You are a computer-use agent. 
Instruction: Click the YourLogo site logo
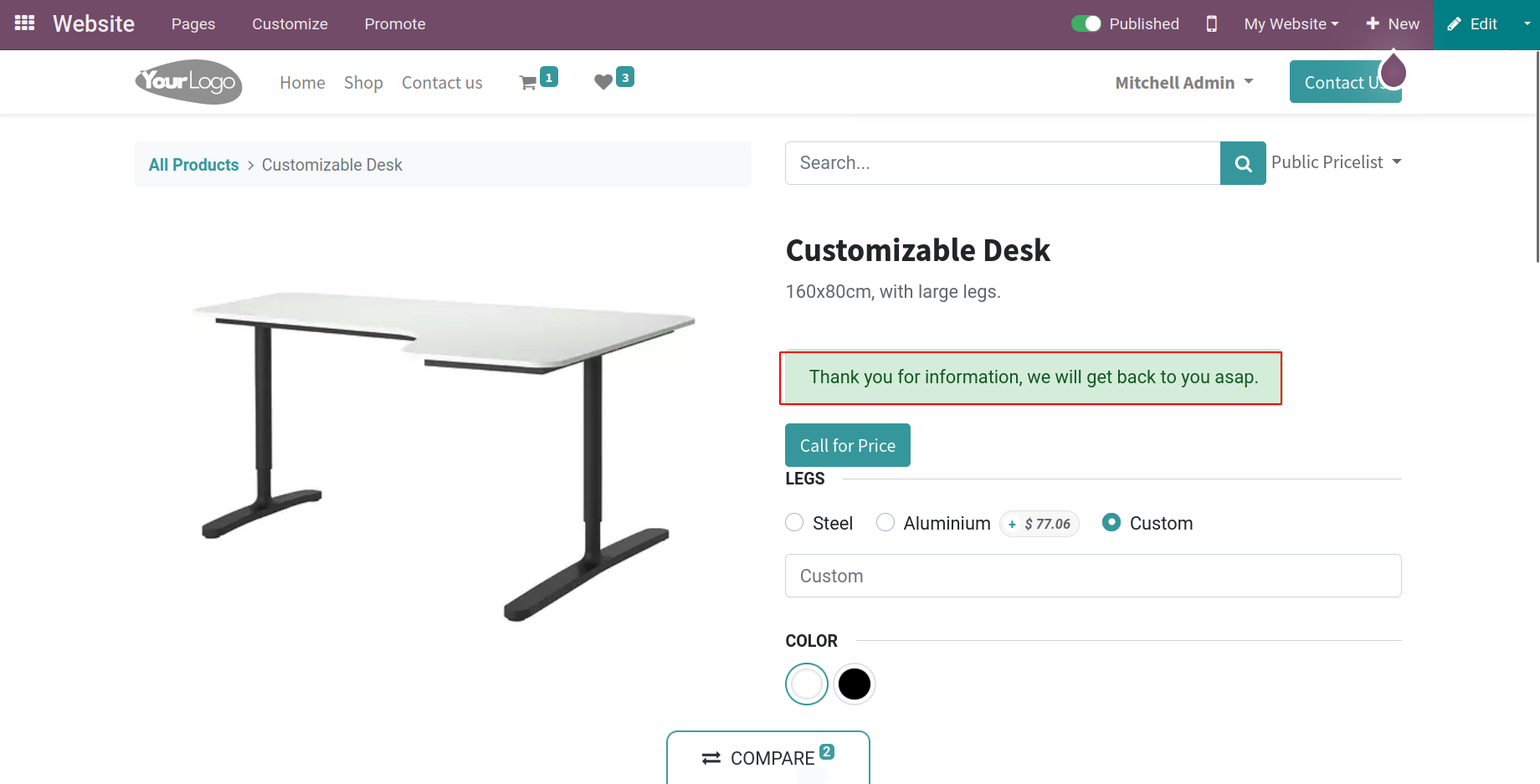click(188, 82)
